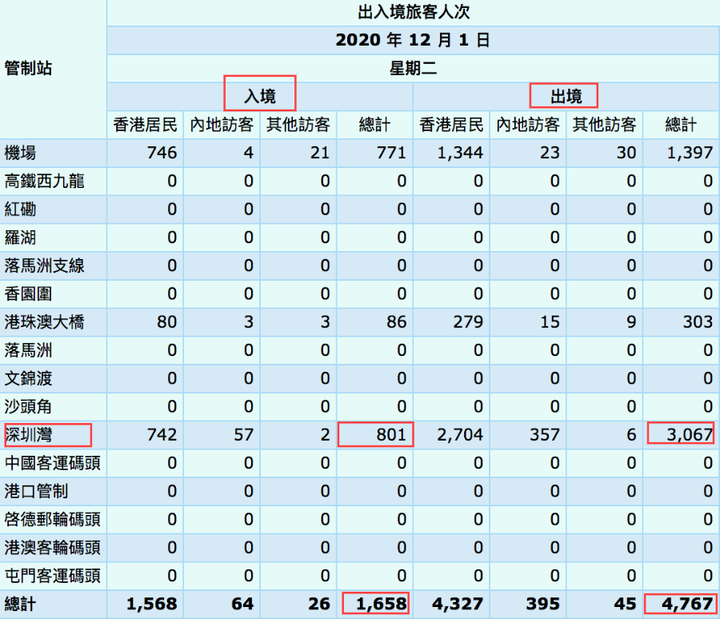Select the inbound grand total "1,658"
Screen dimensions: 720x619
point(382,604)
